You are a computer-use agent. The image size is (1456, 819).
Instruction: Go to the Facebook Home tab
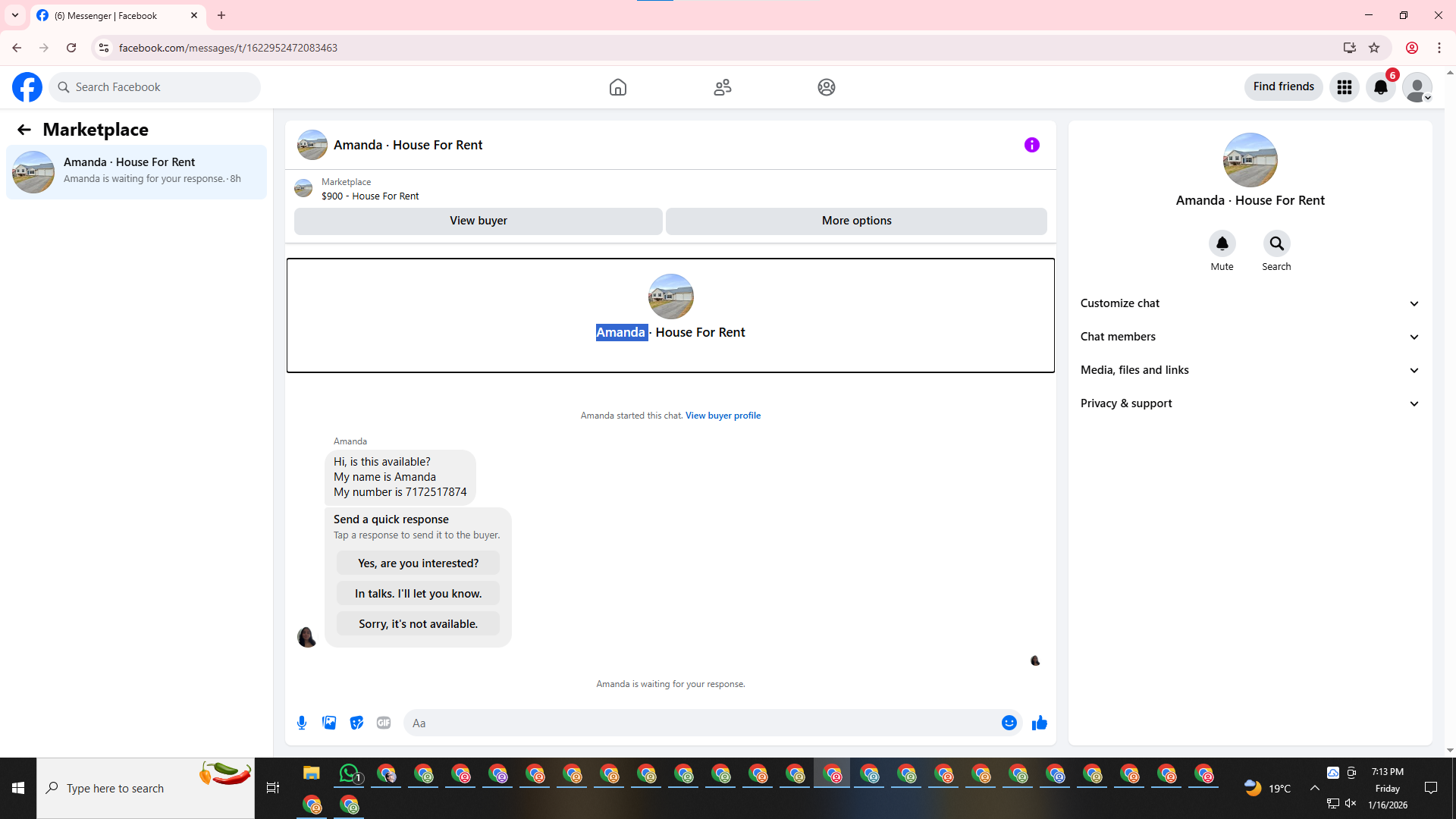pyautogui.click(x=617, y=87)
